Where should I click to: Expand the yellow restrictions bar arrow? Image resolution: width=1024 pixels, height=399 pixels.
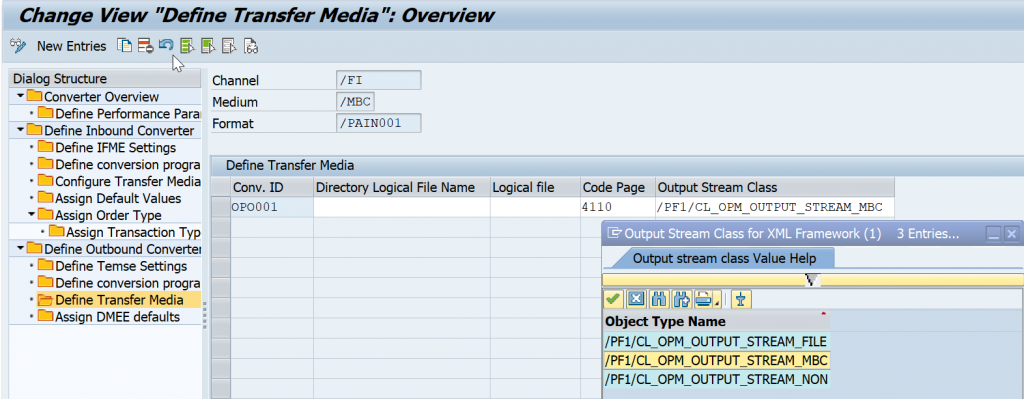pyautogui.click(x=812, y=280)
